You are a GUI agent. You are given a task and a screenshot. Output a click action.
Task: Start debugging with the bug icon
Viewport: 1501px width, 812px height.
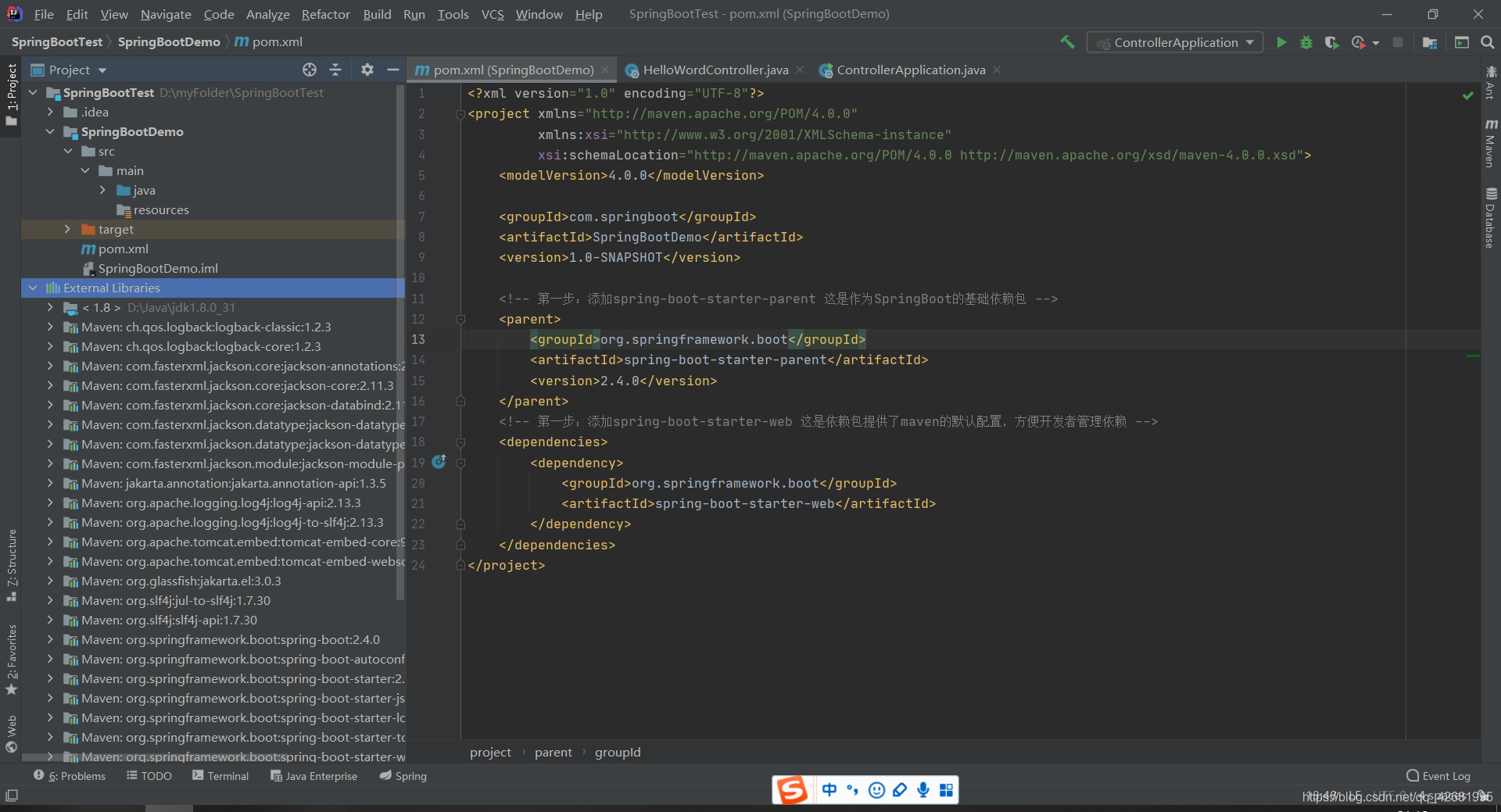coord(1306,42)
